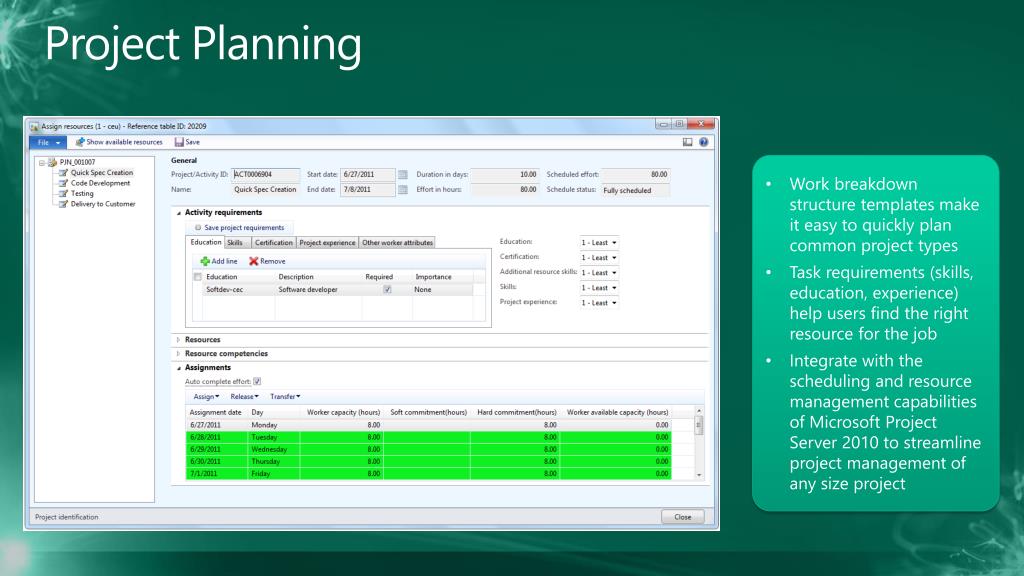Open the Start date calendar picker
The height and width of the screenshot is (576, 1024).
pos(403,175)
